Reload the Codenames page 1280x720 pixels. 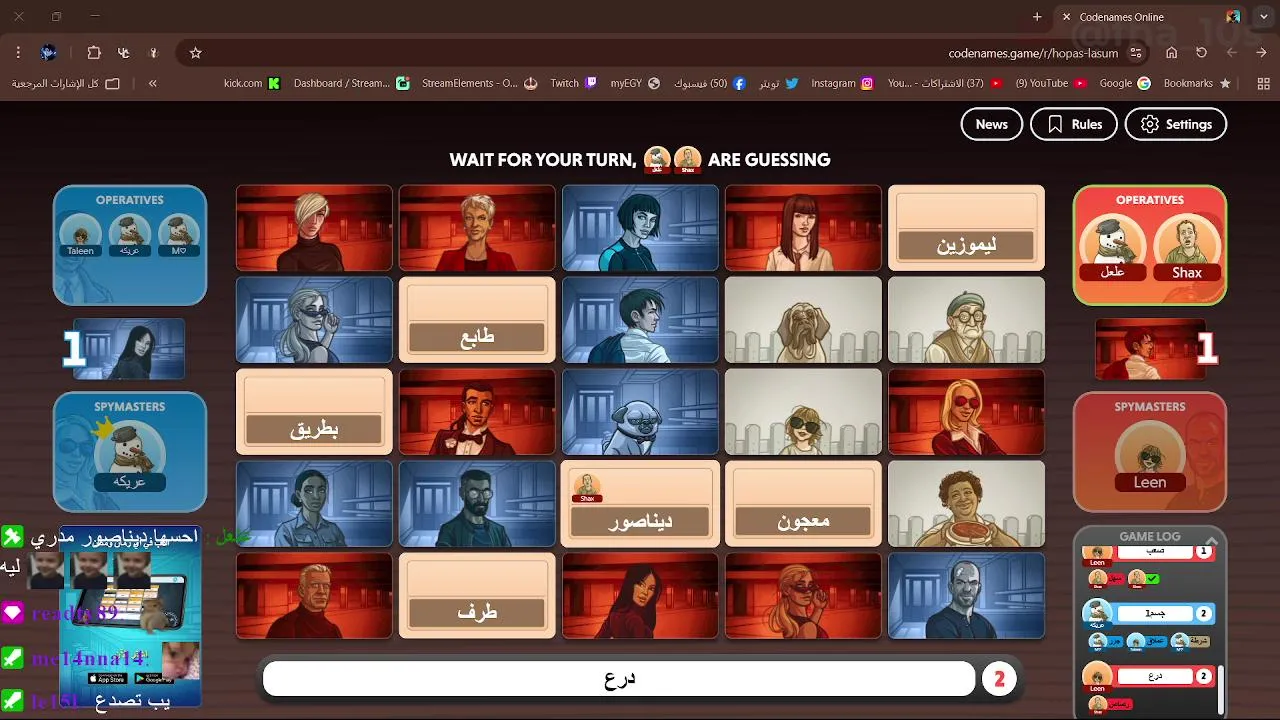[1202, 52]
